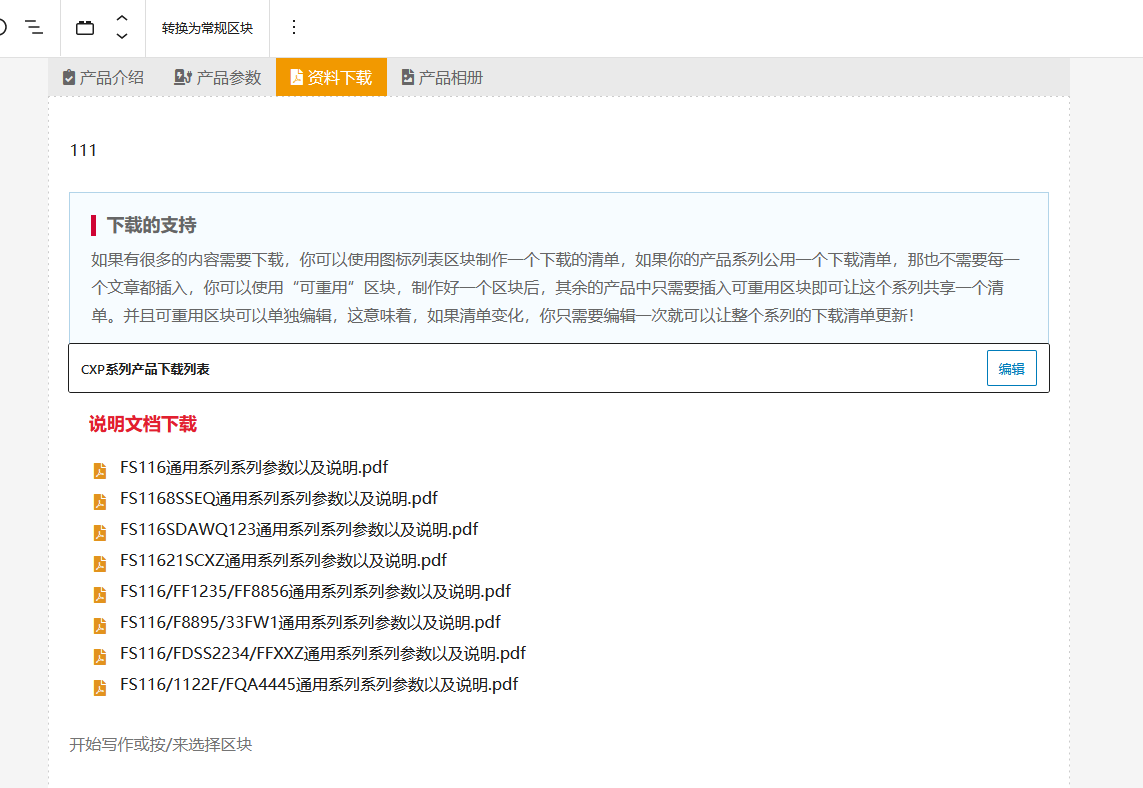
Task: Open the block options menu via three dots
Action: coord(293,28)
